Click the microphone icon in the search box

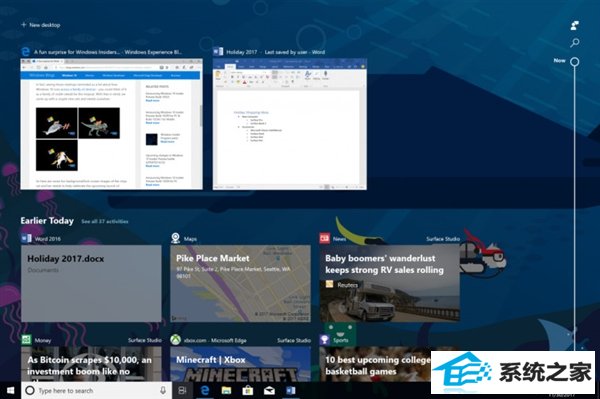(x=163, y=391)
